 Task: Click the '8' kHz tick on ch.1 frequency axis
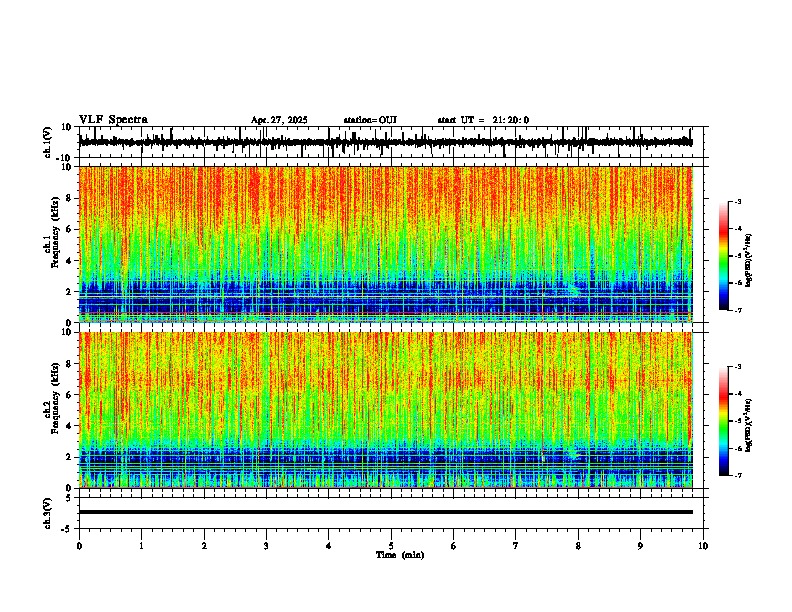coord(69,198)
